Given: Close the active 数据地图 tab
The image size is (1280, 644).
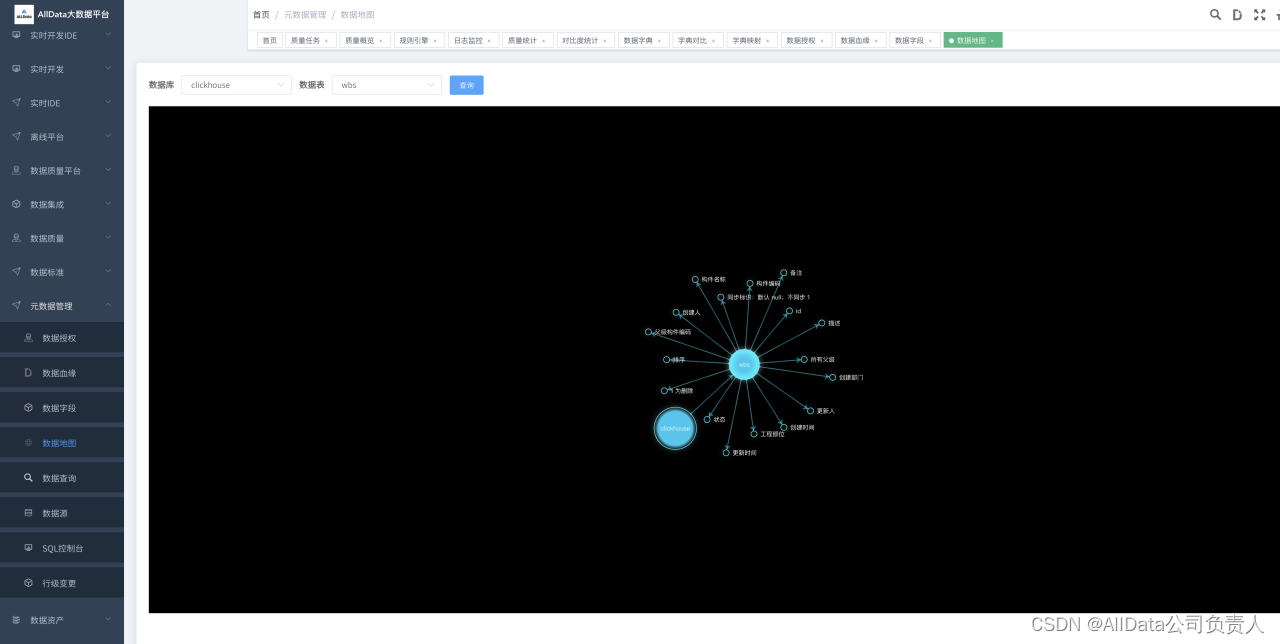Looking at the screenshot, I should (992, 41).
